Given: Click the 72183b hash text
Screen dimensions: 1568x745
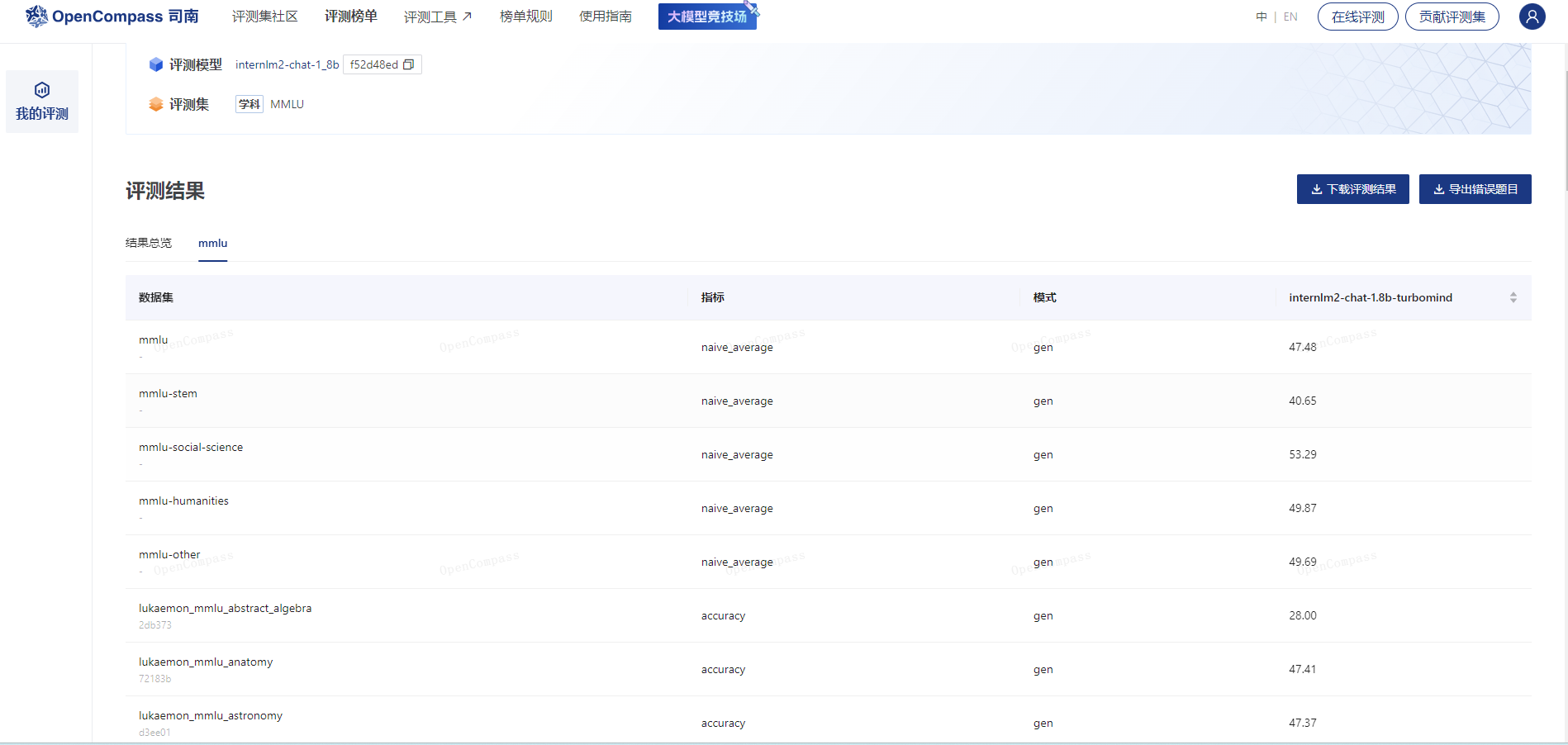Looking at the screenshot, I should [155, 679].
